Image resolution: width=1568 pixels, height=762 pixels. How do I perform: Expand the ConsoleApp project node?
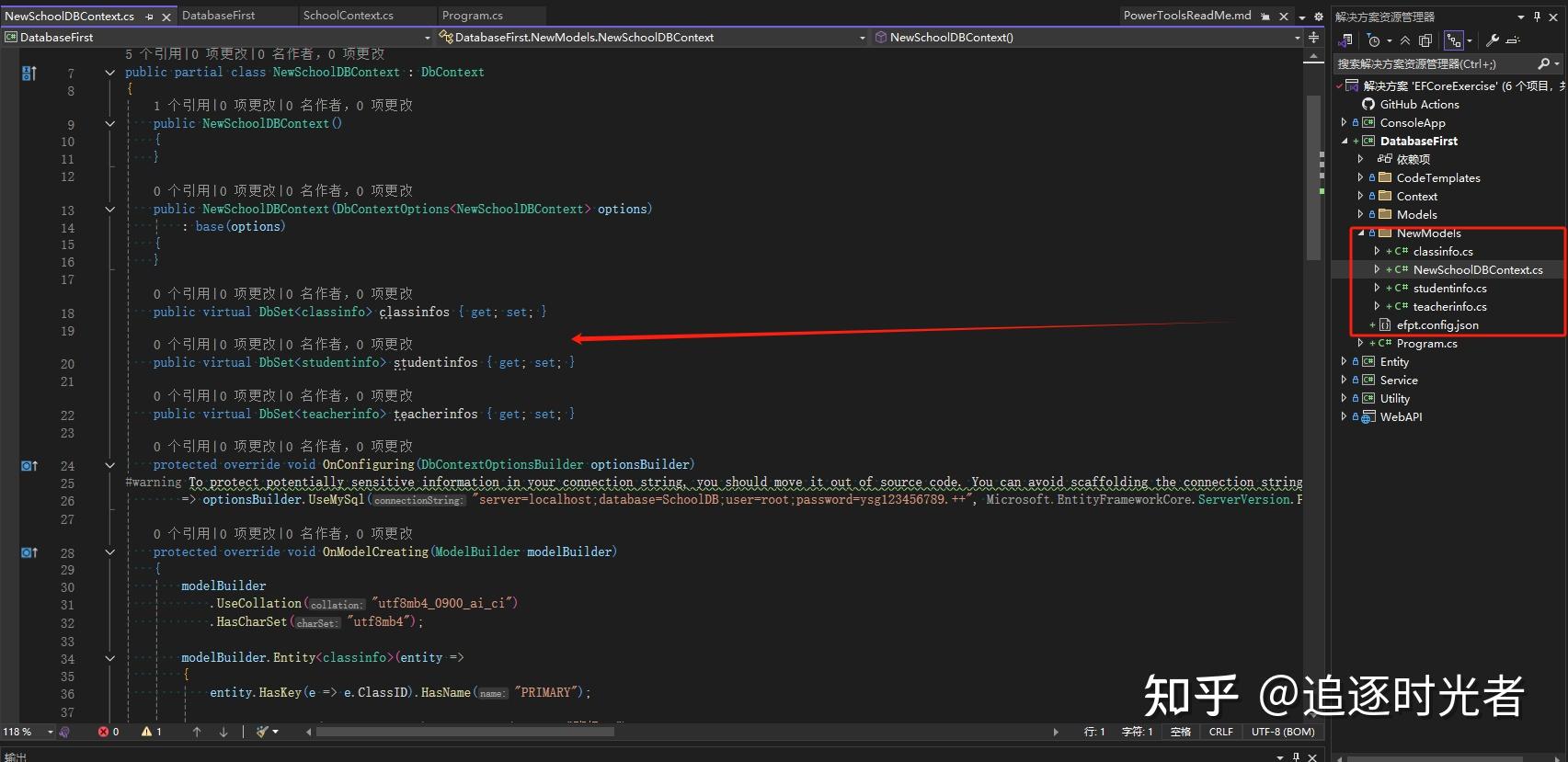pos(1345,122)
